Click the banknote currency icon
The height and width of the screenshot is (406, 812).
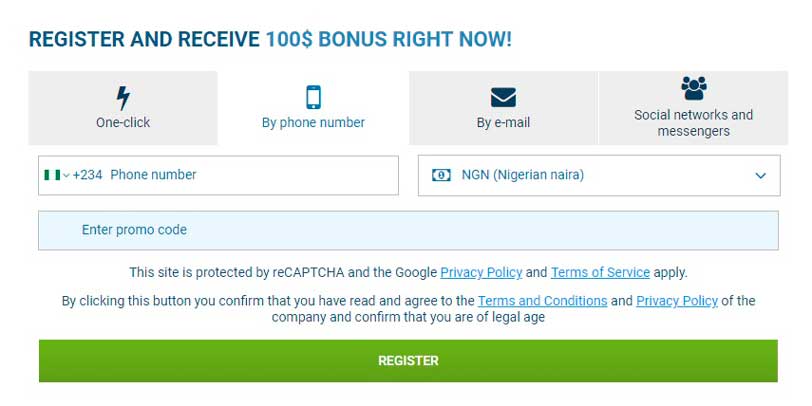tap(441, 175)
